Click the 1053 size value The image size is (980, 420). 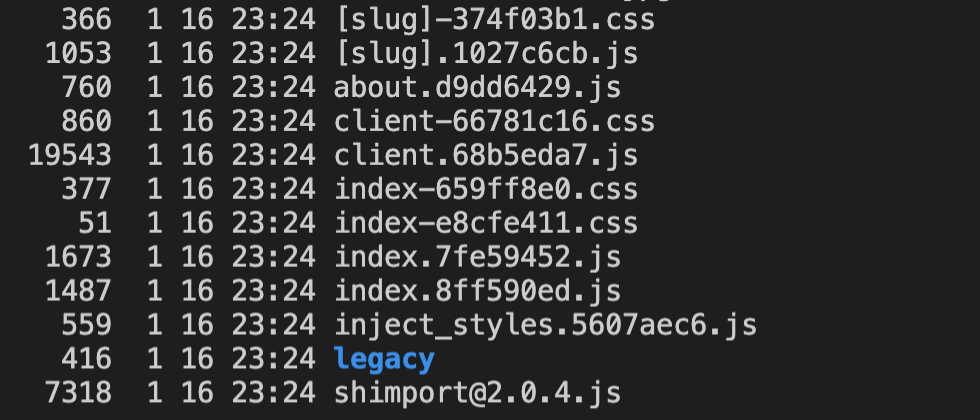tap(79, 53)
